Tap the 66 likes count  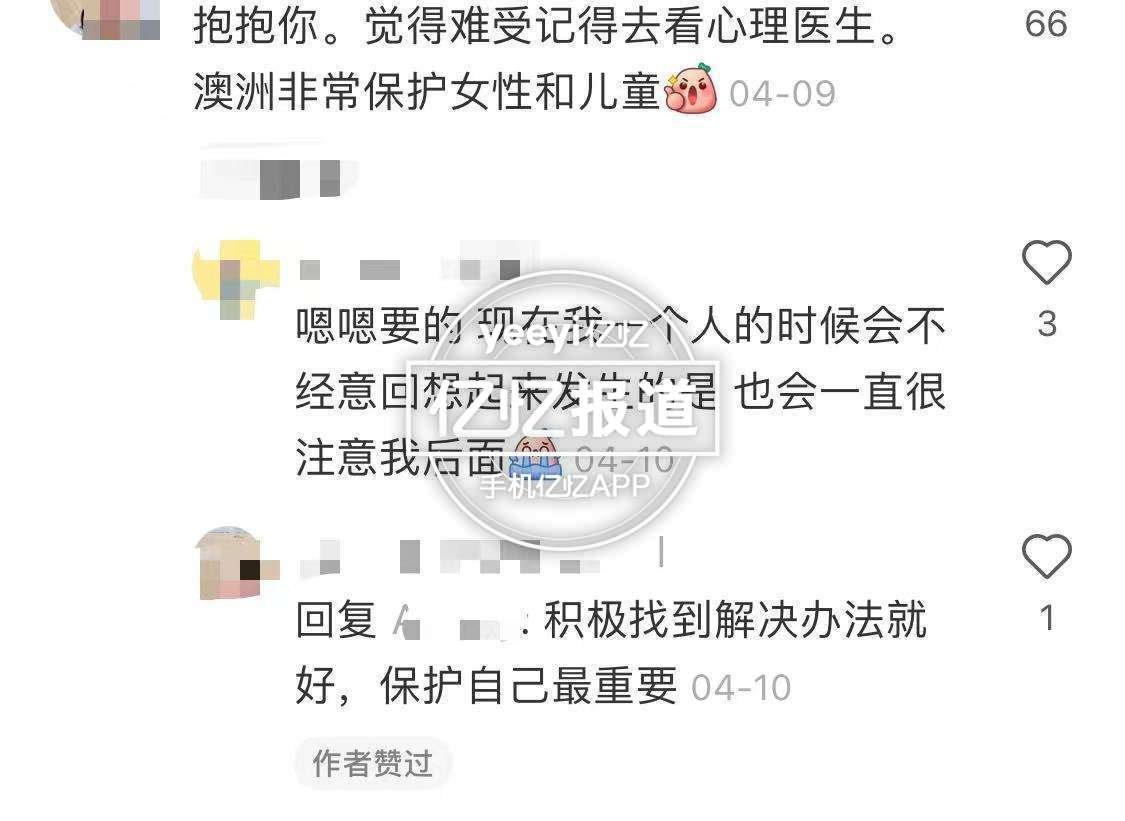point(1046,24)
